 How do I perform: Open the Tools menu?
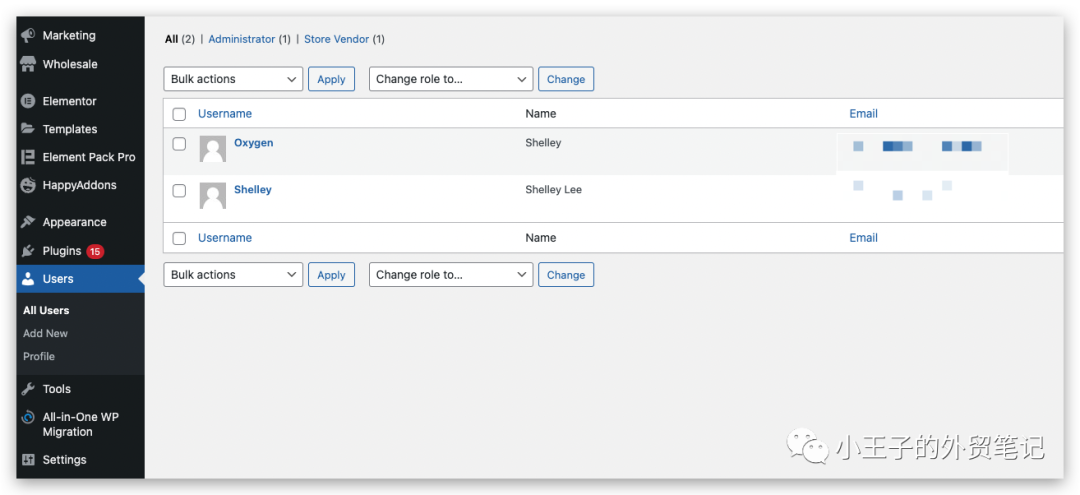tap(56, 389)
